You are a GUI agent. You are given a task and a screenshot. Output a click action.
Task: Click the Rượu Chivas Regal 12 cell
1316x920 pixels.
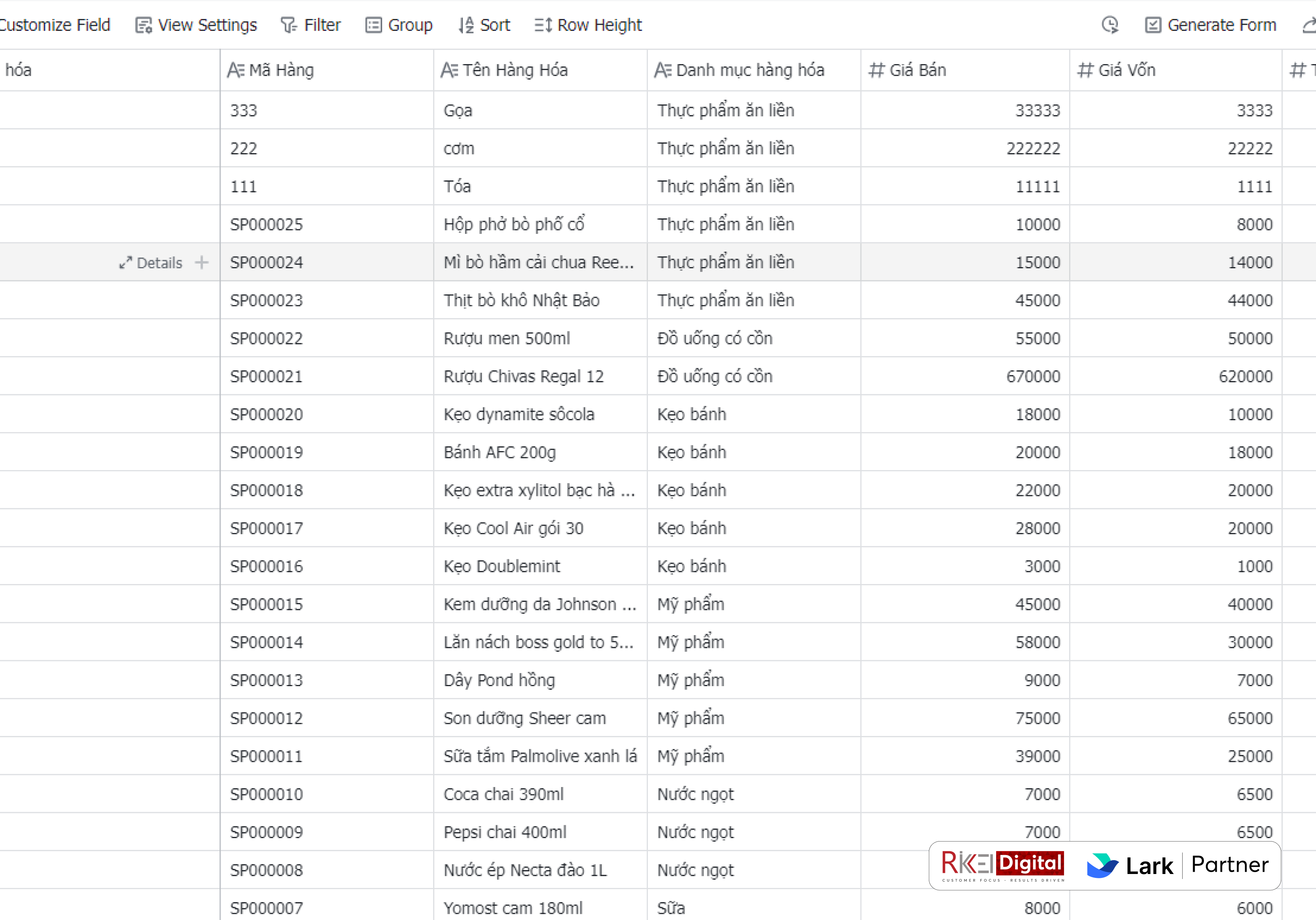coord(523,376)
